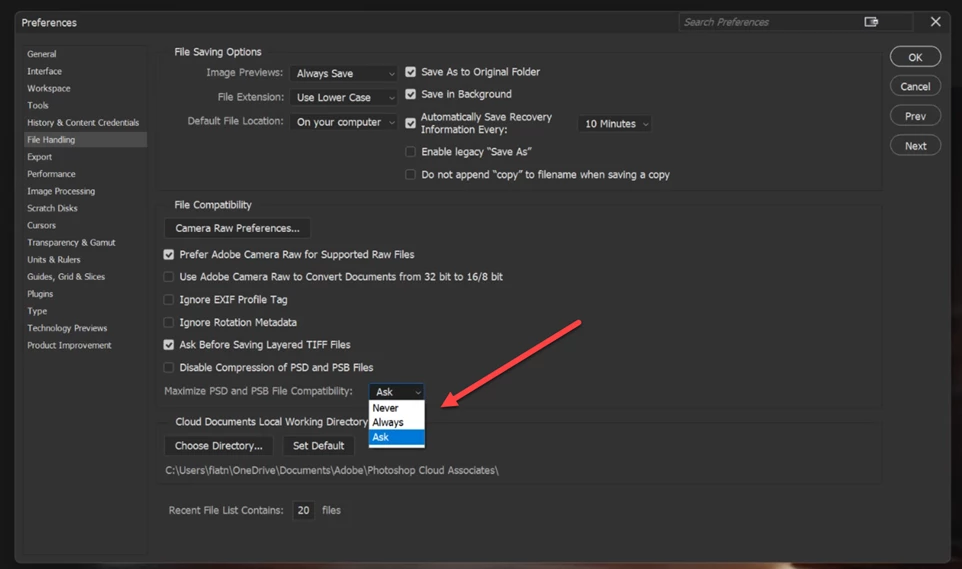This screenshot has height=569, width=962.
Task: Open the Image Previews dropdown
Action: (344, 73)
